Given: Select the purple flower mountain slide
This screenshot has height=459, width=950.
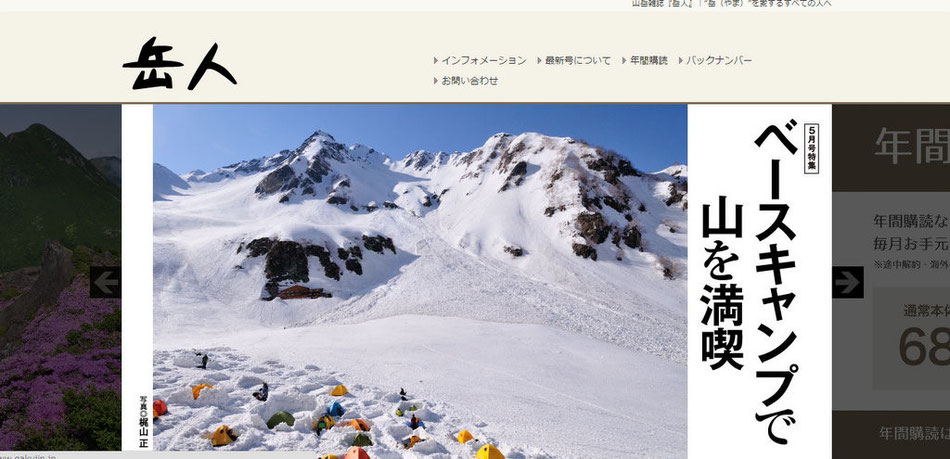Looking at the screenshot, I should tap(61, 279).
